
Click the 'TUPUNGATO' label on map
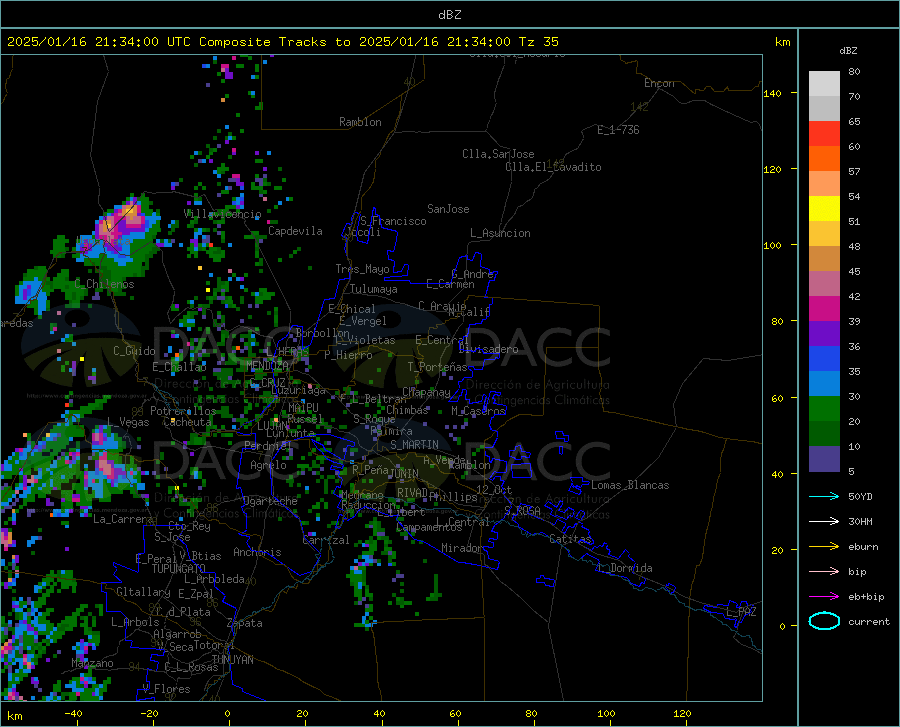point(179,569)
